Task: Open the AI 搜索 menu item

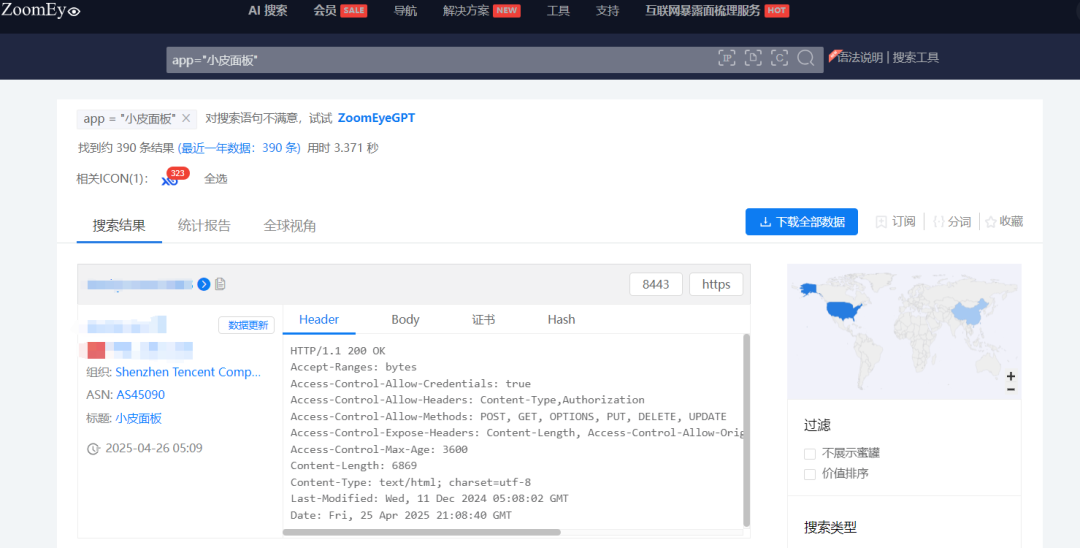Action: click(268, 10)
